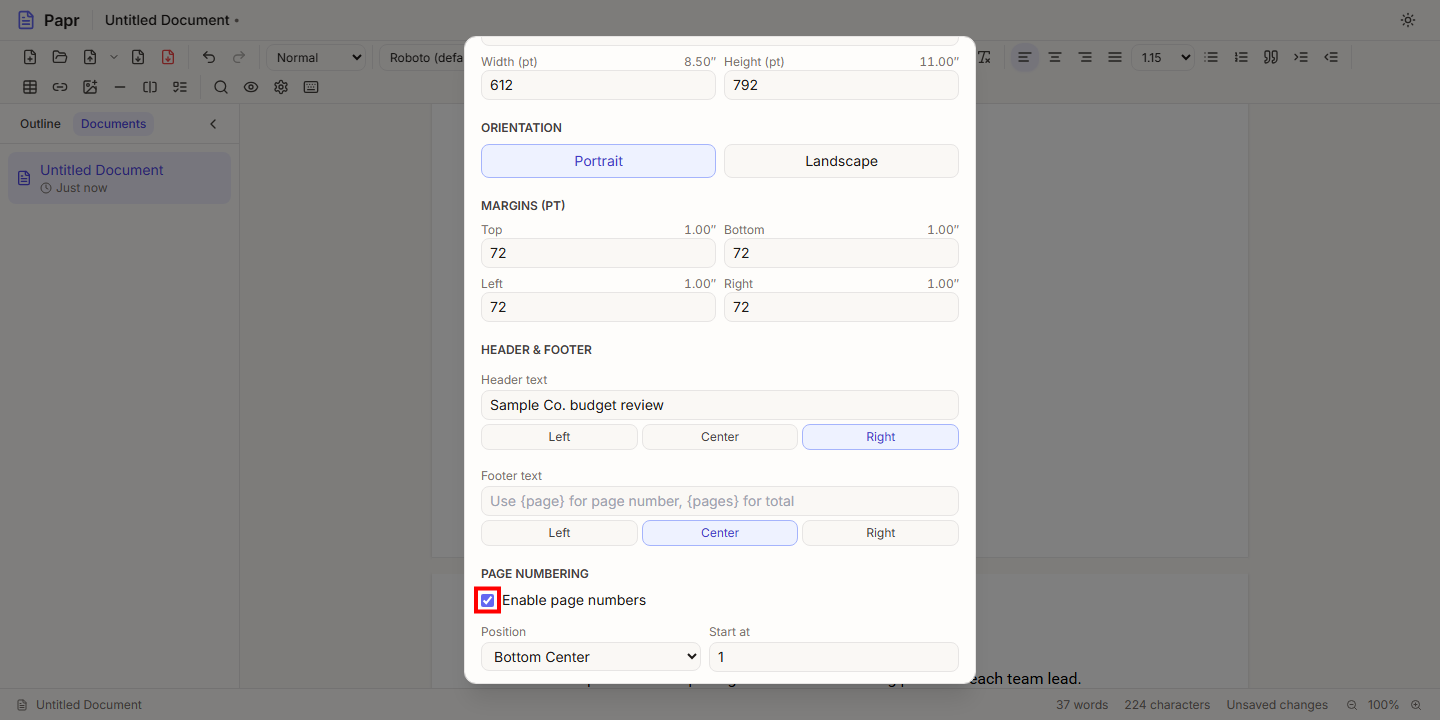Create a new document from toolbar
The height and width of the screenshot is (720, 1440).
pos(30,57)
